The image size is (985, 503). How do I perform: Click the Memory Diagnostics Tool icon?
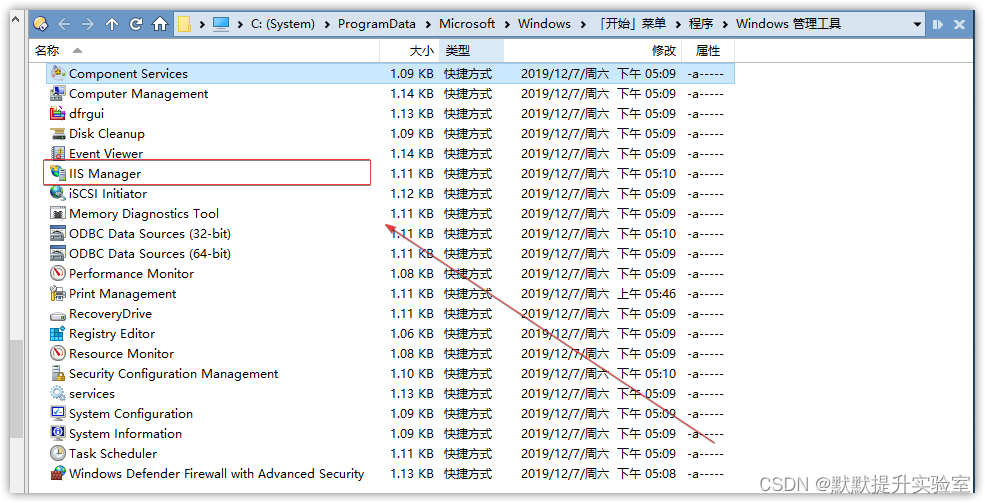[58, 214]
